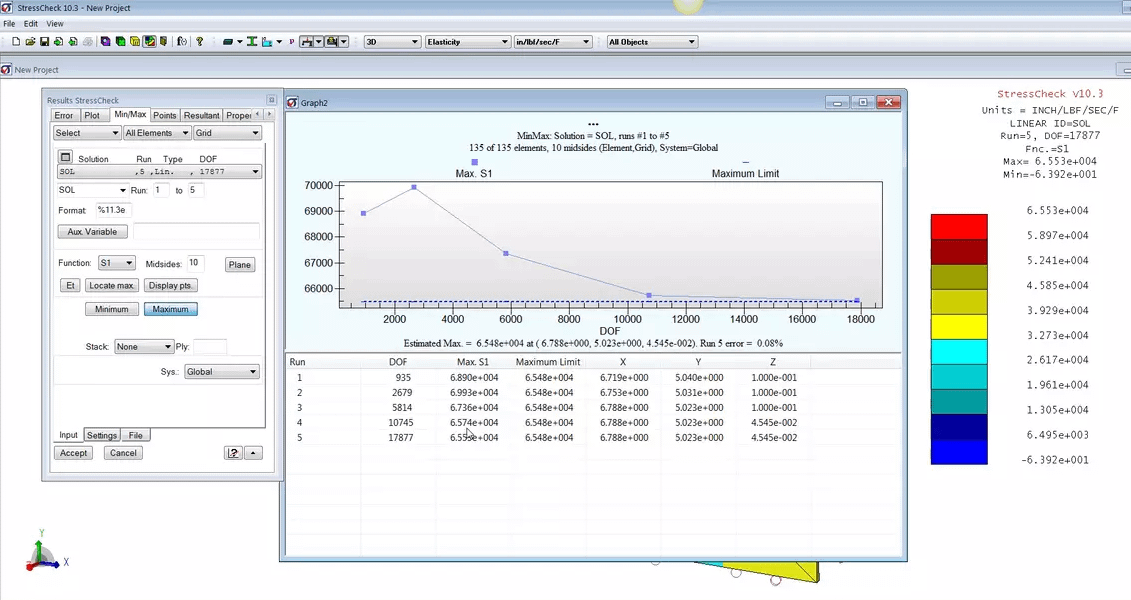Open the Edit menu
The image size is (1131, 600).
pos(30,23)
